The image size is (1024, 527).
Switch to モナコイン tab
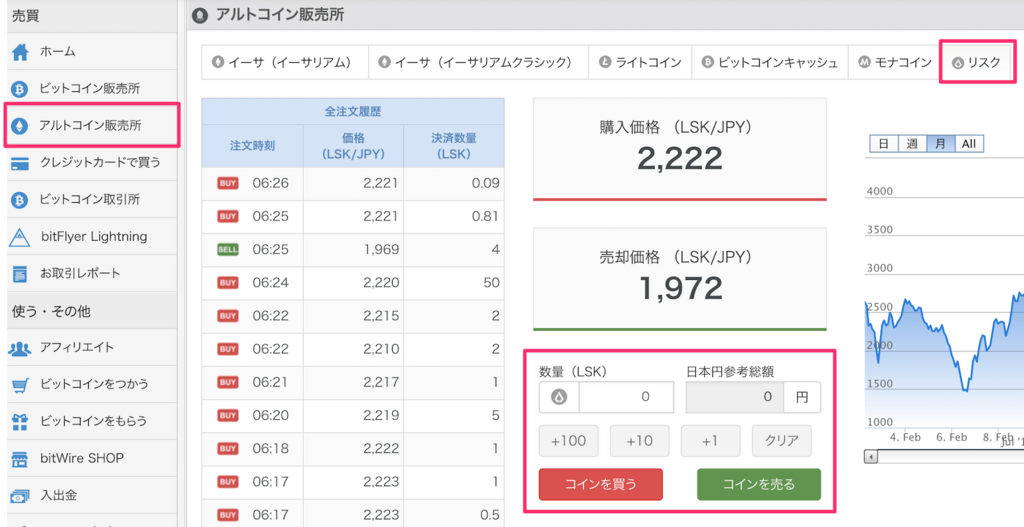[x=894, y=63]
